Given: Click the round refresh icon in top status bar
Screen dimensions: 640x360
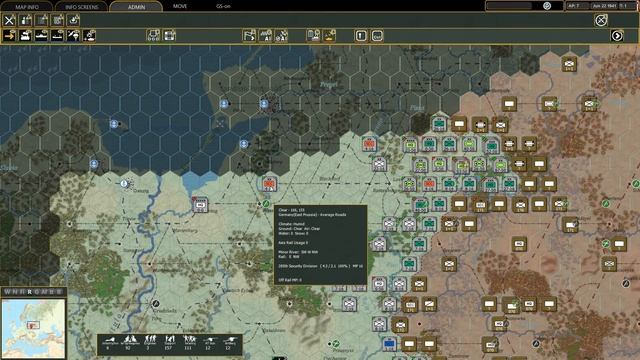Looking at the screenshot, I should [547, 6].
